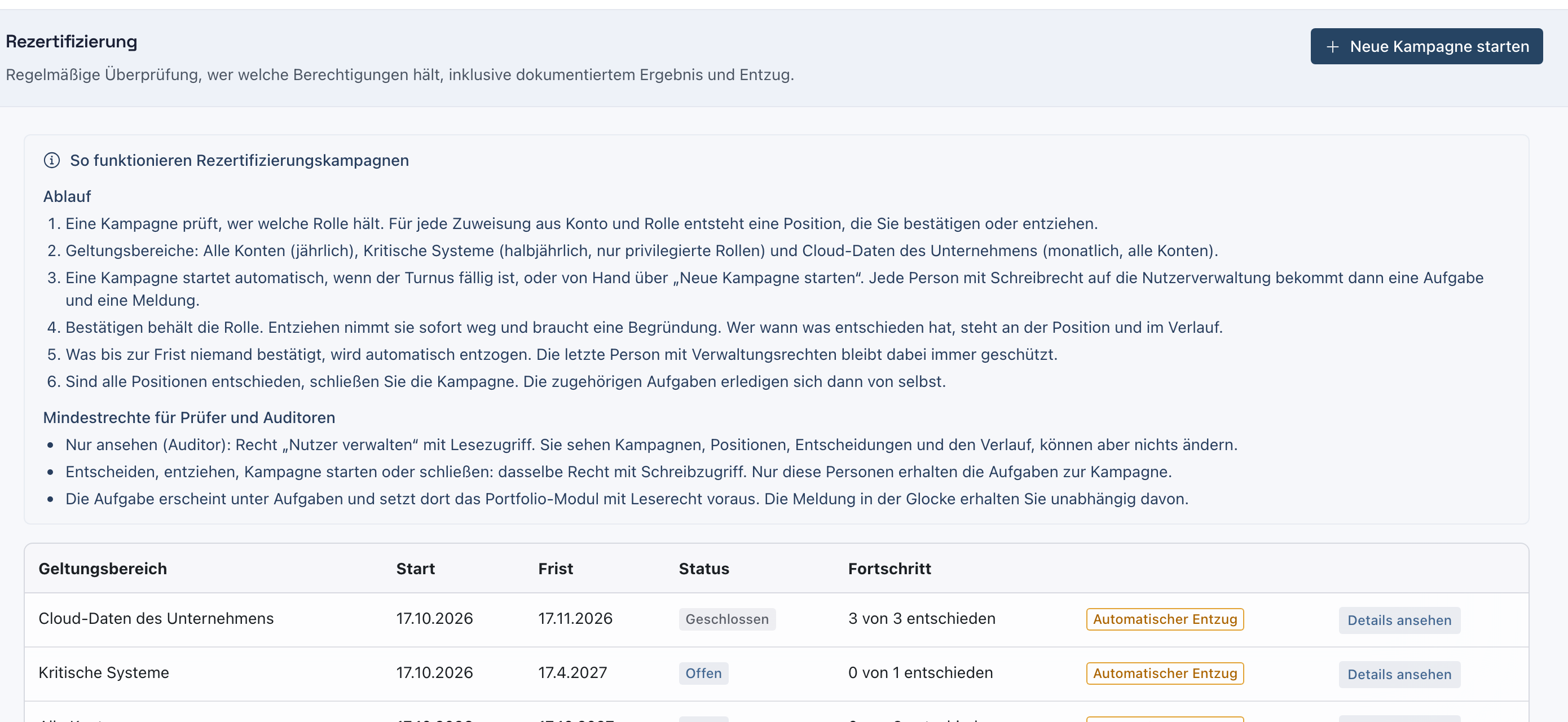The width and height of the screenshot is (1568, 722).
Task: Click Automatischer Entzug badge in Cloud-Daten row
Action: tap(1164, 619)
